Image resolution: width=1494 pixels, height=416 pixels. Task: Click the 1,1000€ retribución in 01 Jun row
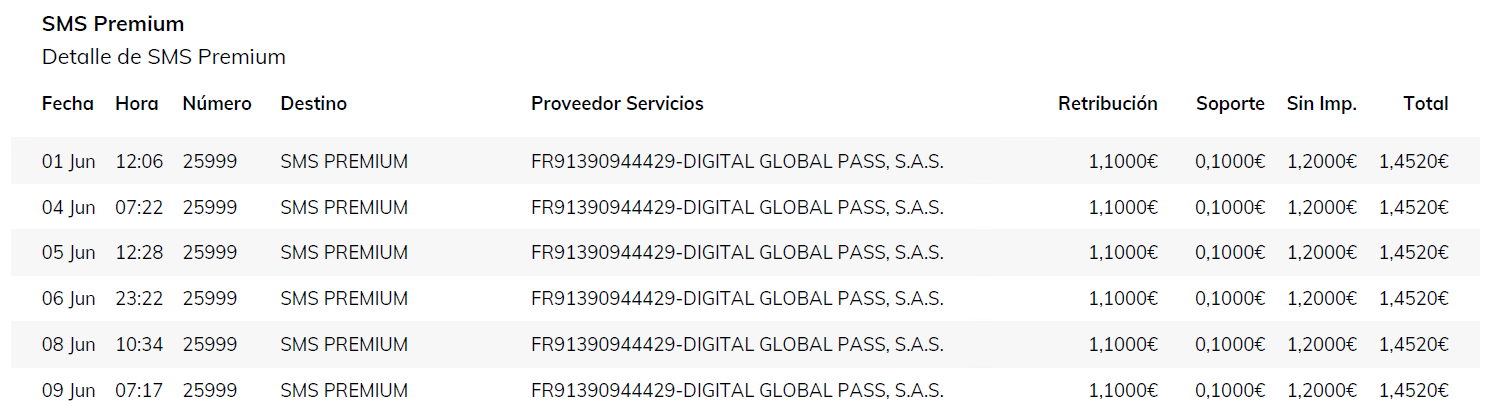(1123, 162)
